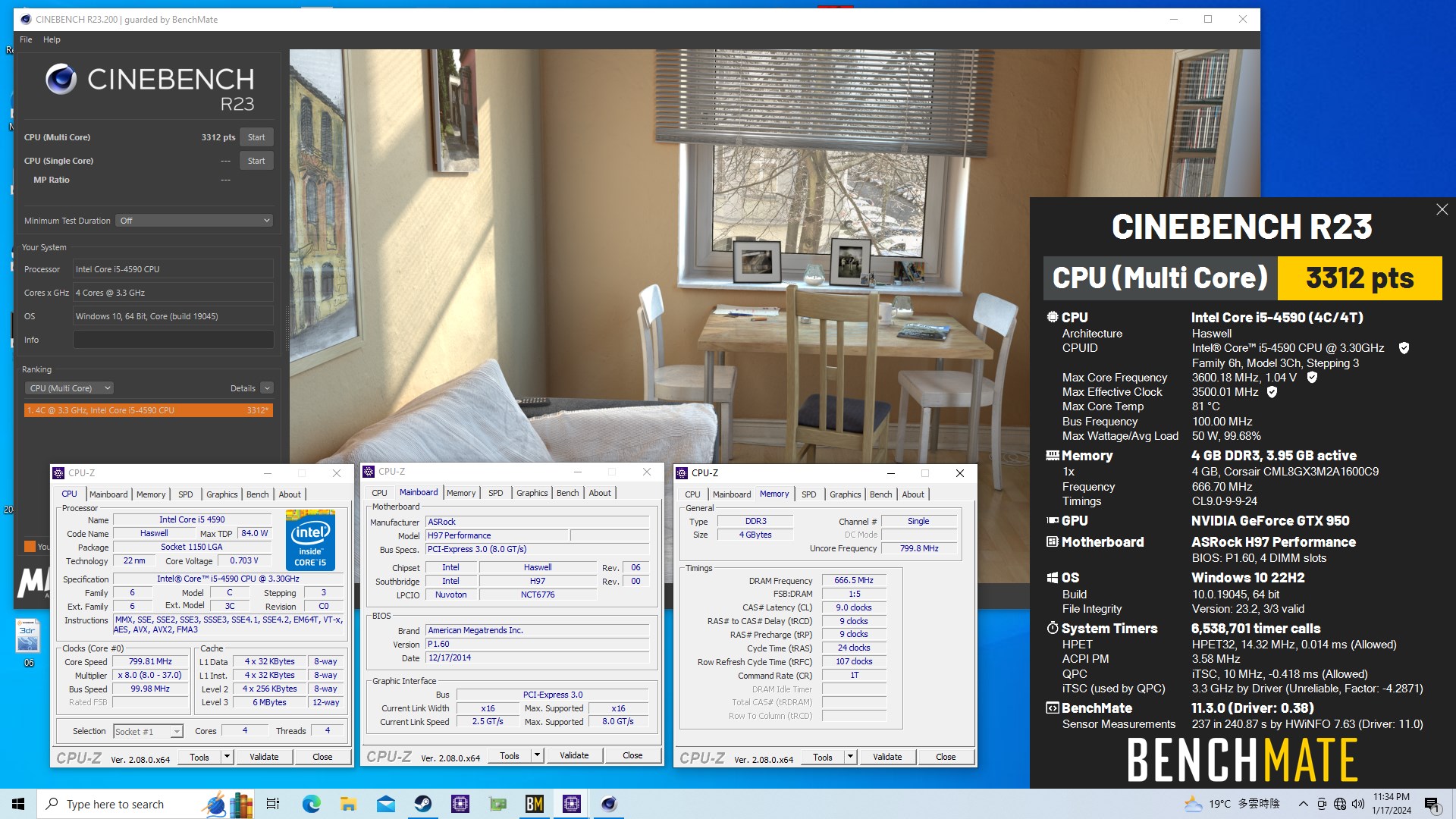
Task: Select Memory tab in left CPU-Z window
Action: [151, 494]
